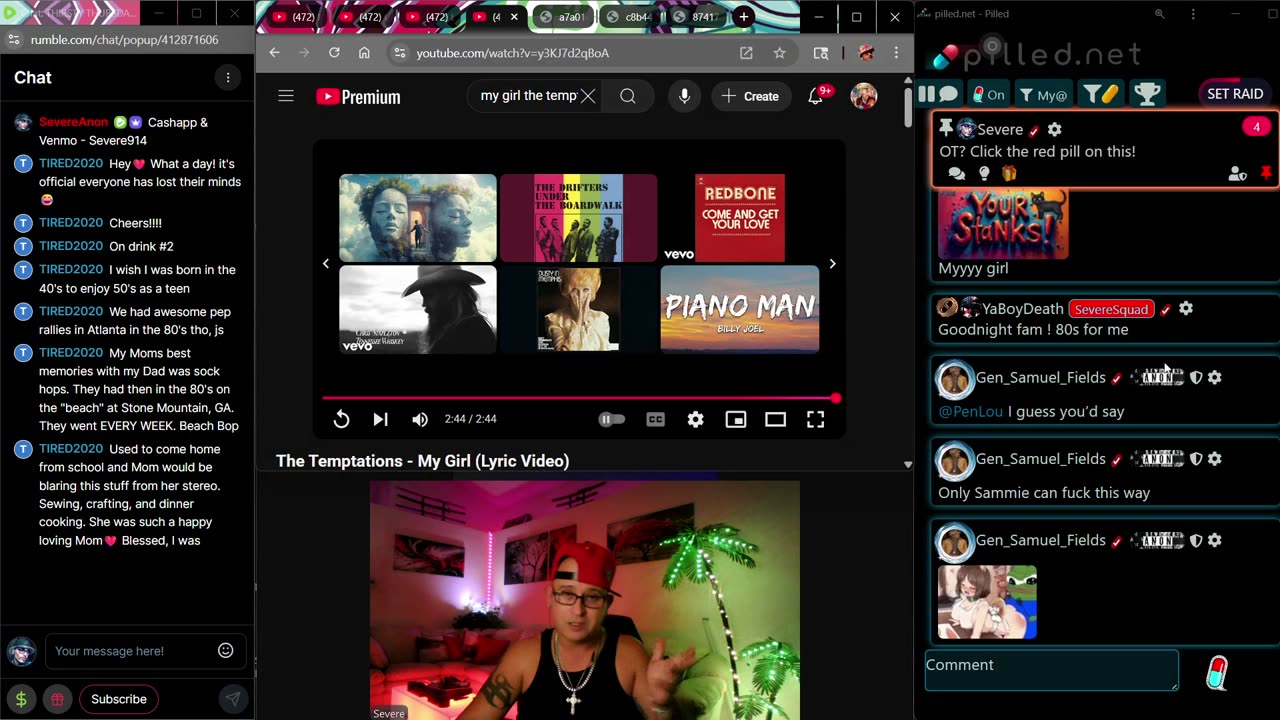The height and width of the screenshot is (720, 1280).
Task: Open Redbone Come and Get Your Love thumbnail
Action: [740, 218]
